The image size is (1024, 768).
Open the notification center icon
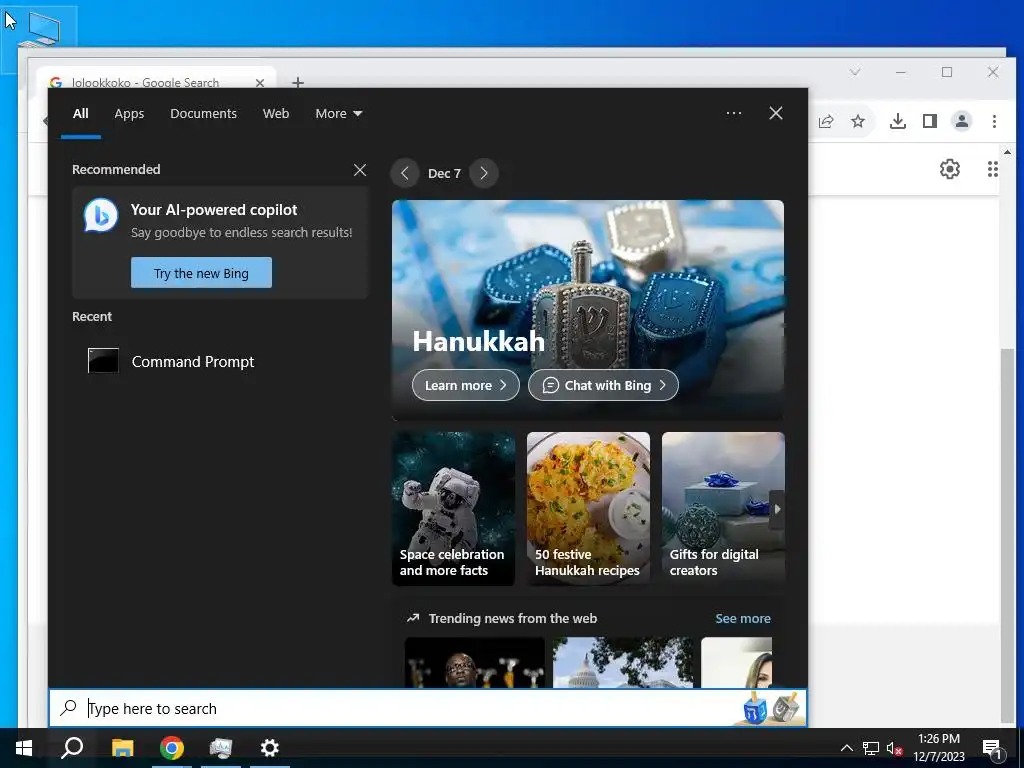point(991,748)
